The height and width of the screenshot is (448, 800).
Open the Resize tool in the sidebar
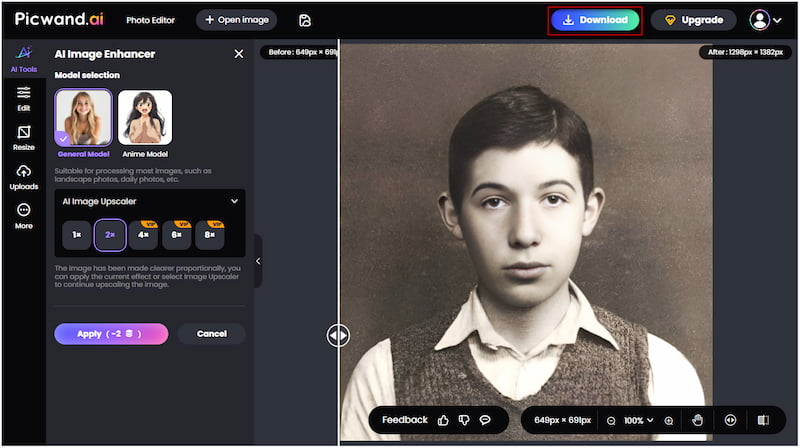coord(24,138)
